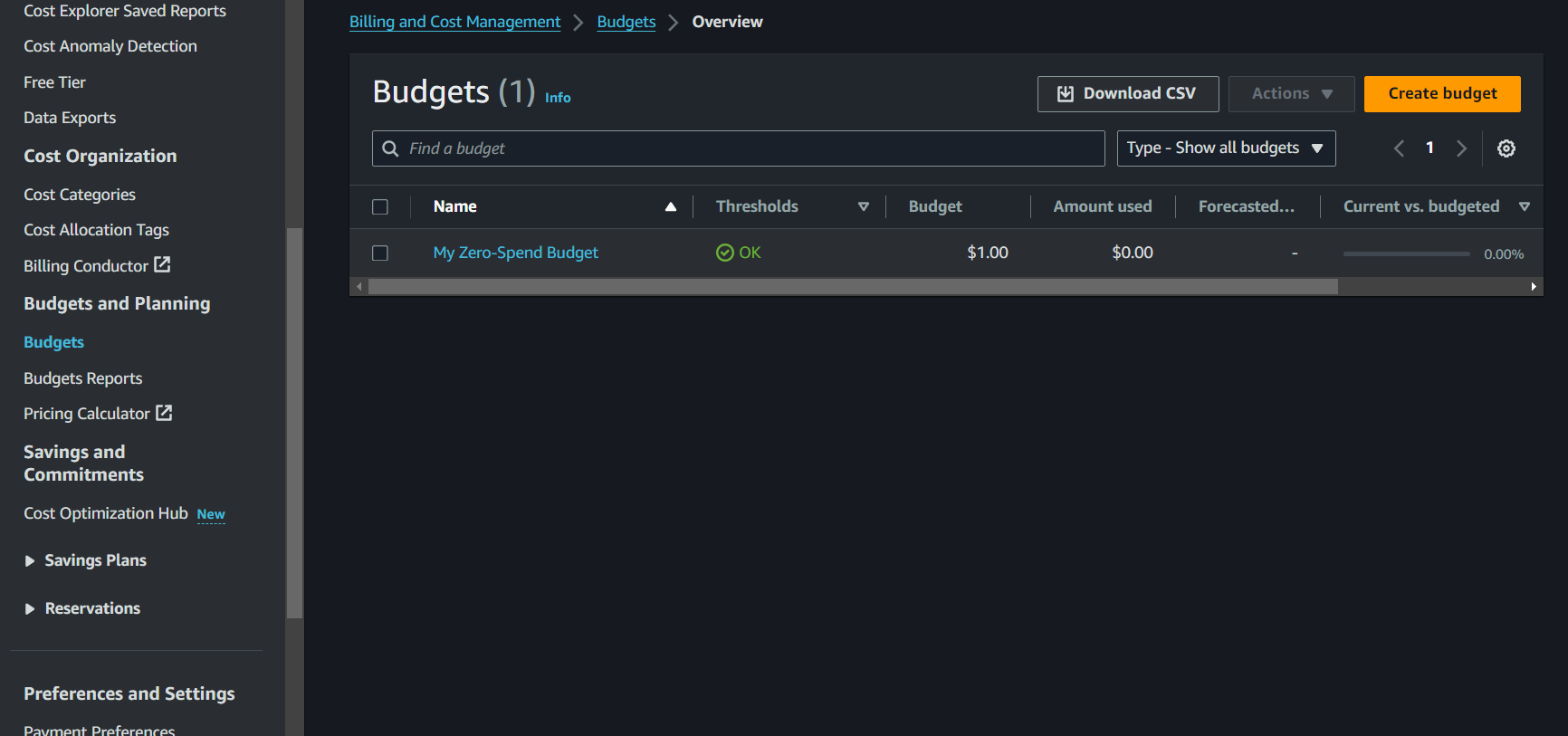Click the Billing Conductor external link icon

point(162,264)
